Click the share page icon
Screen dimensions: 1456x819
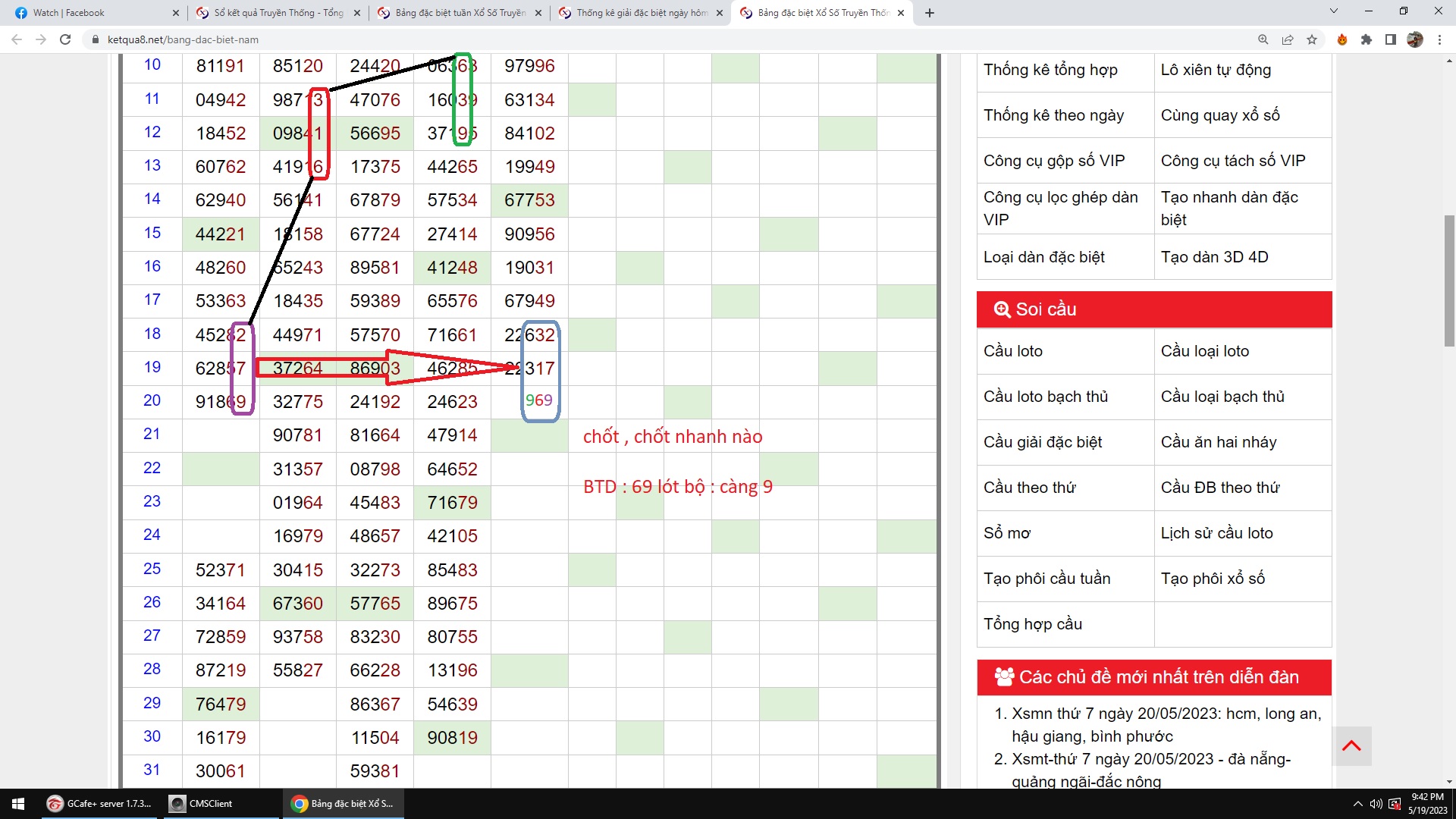click(1288, 39)
